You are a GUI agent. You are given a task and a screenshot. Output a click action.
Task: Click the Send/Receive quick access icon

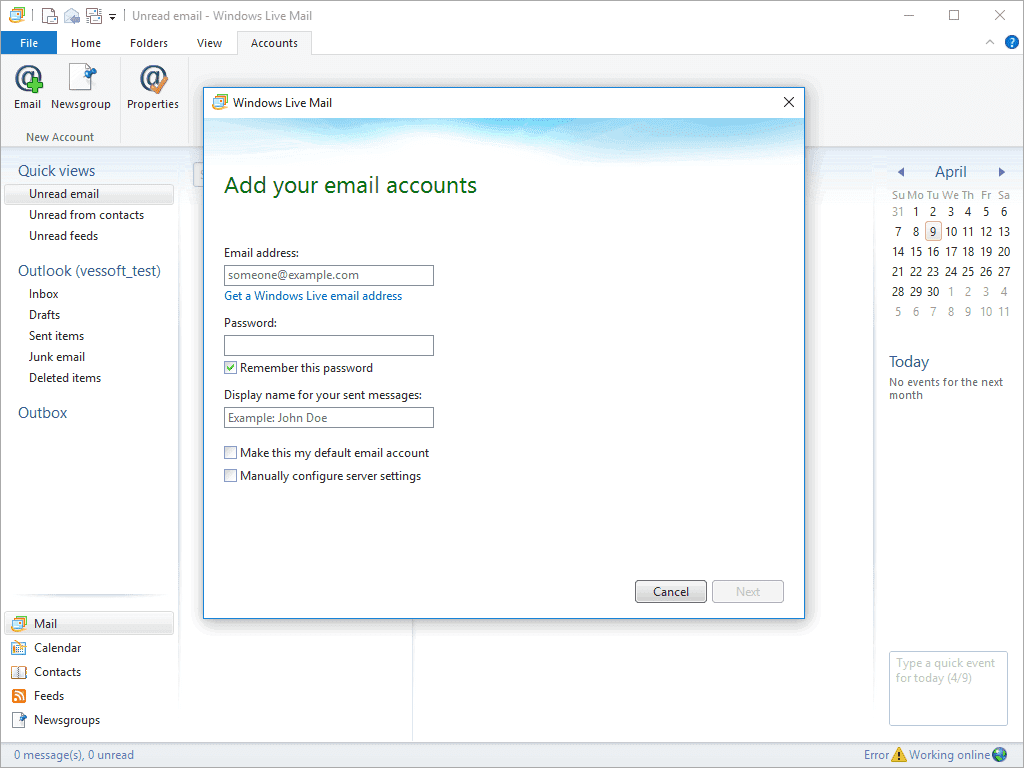(94, 15)
